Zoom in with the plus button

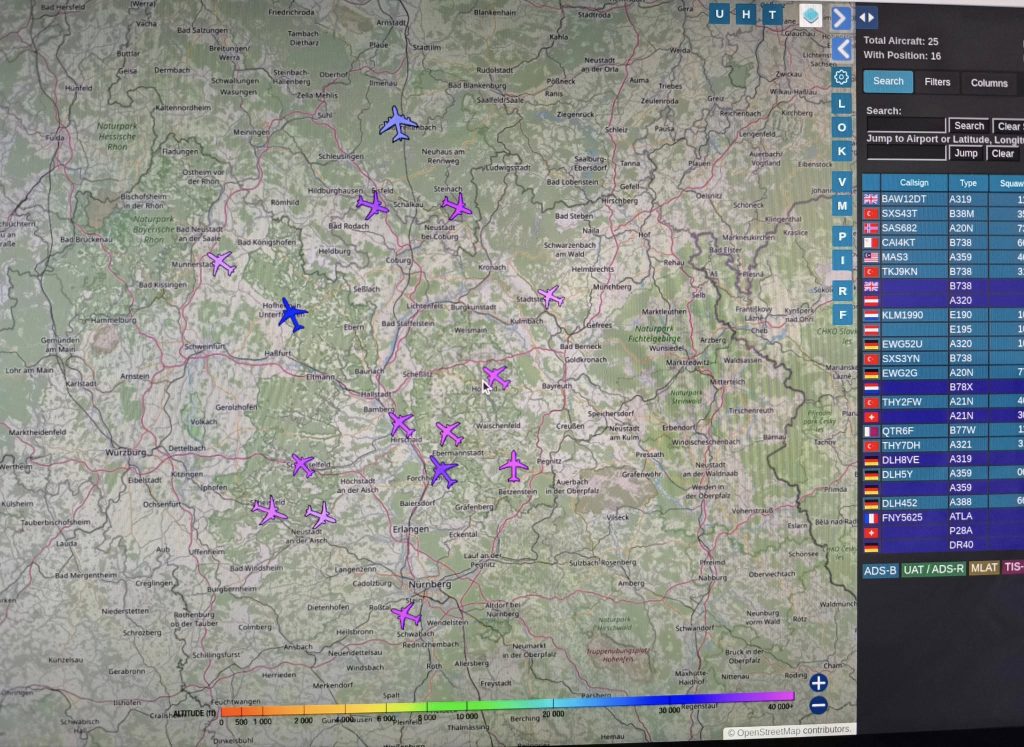tap(818, 683)
